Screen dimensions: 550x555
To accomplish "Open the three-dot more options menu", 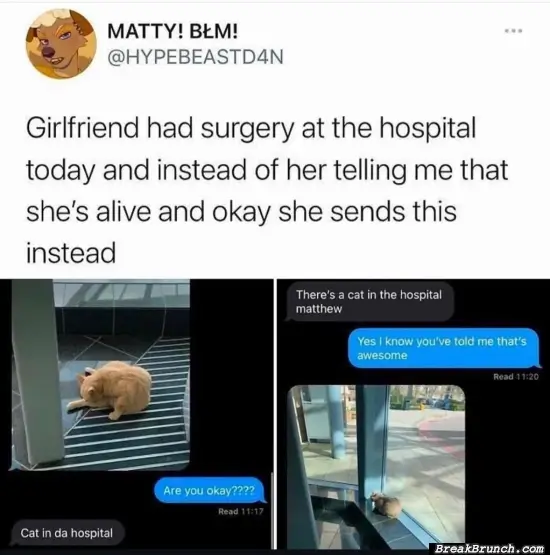I will (x=514, y=31).
